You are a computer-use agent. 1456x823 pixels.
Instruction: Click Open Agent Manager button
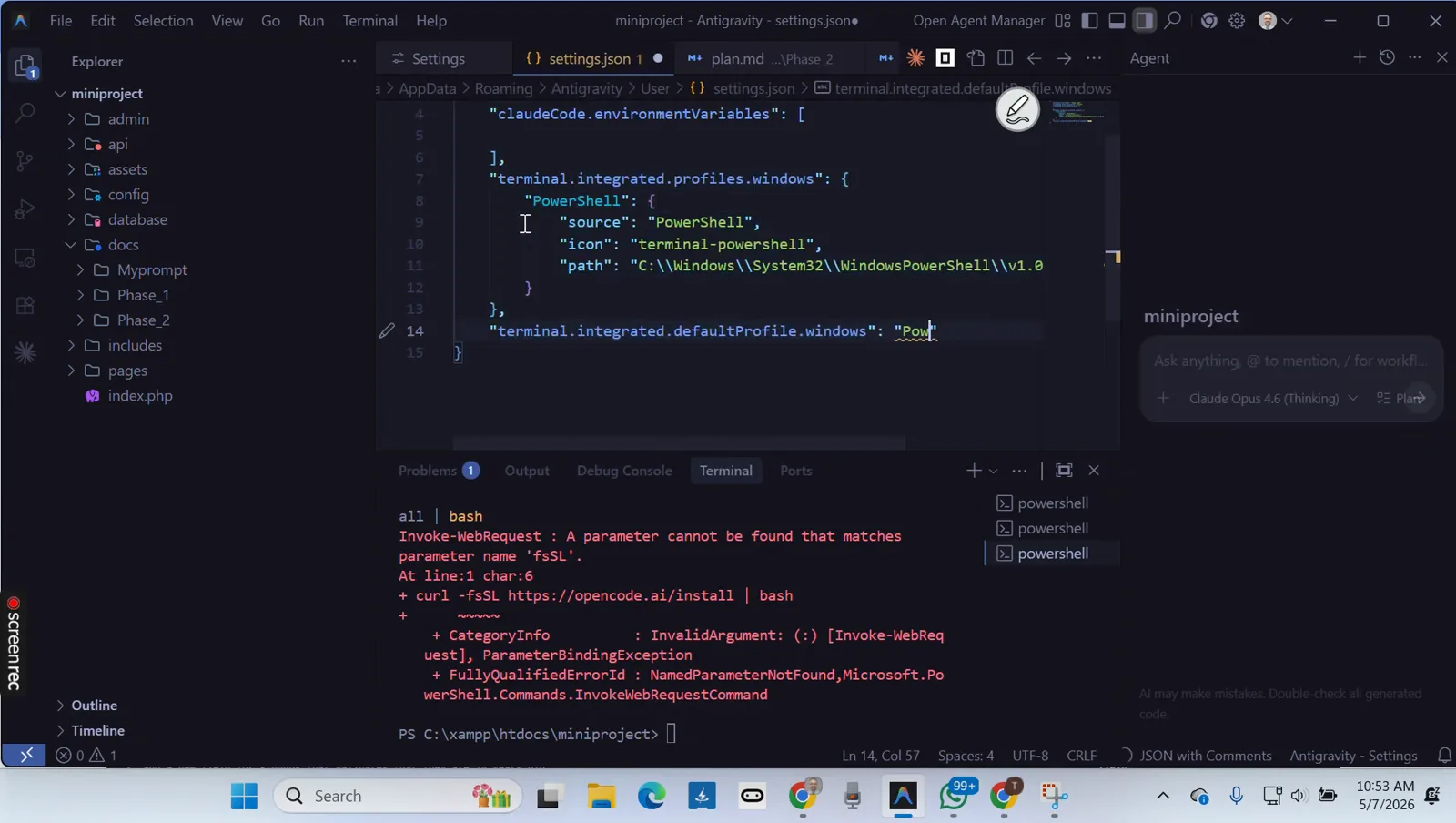(978, 20)
